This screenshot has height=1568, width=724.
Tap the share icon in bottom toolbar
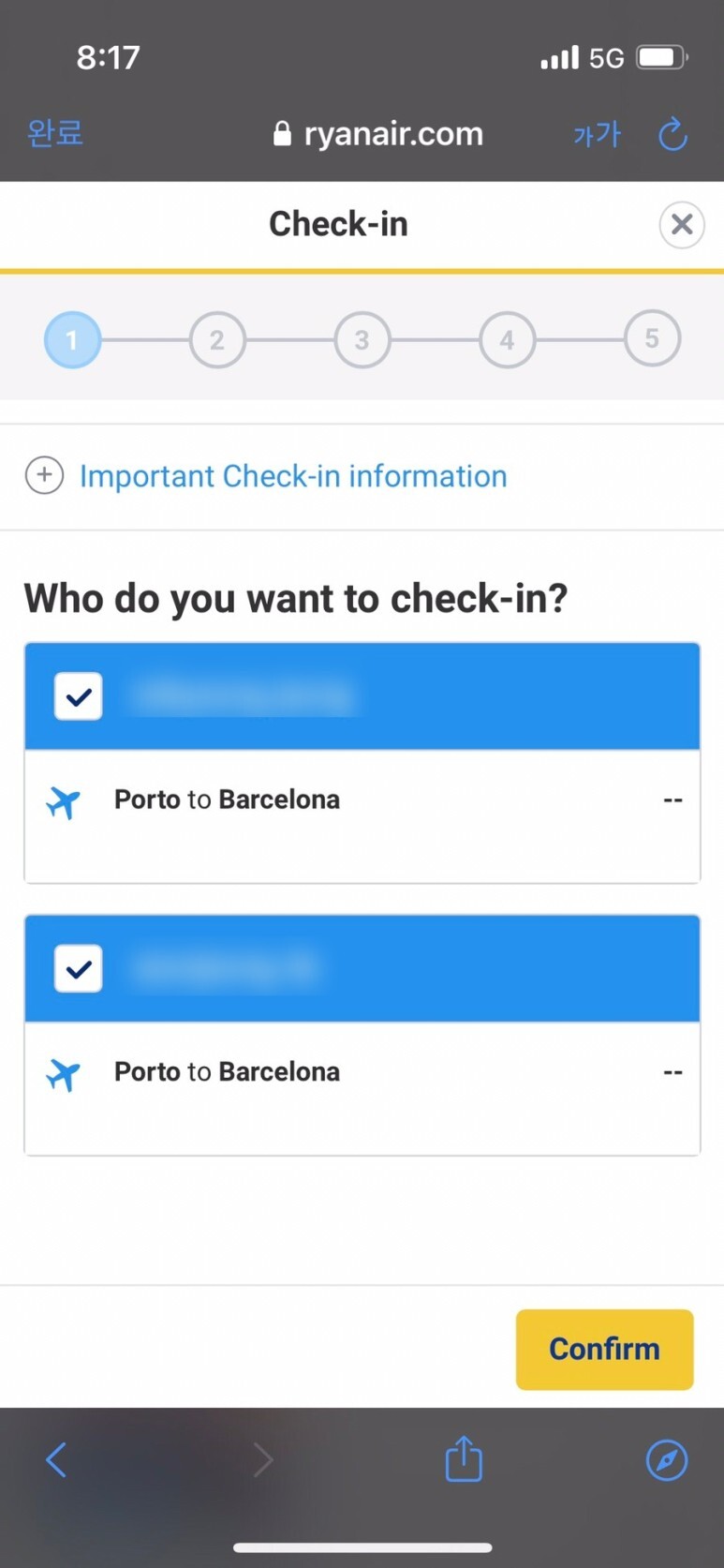coord(464,1458)
